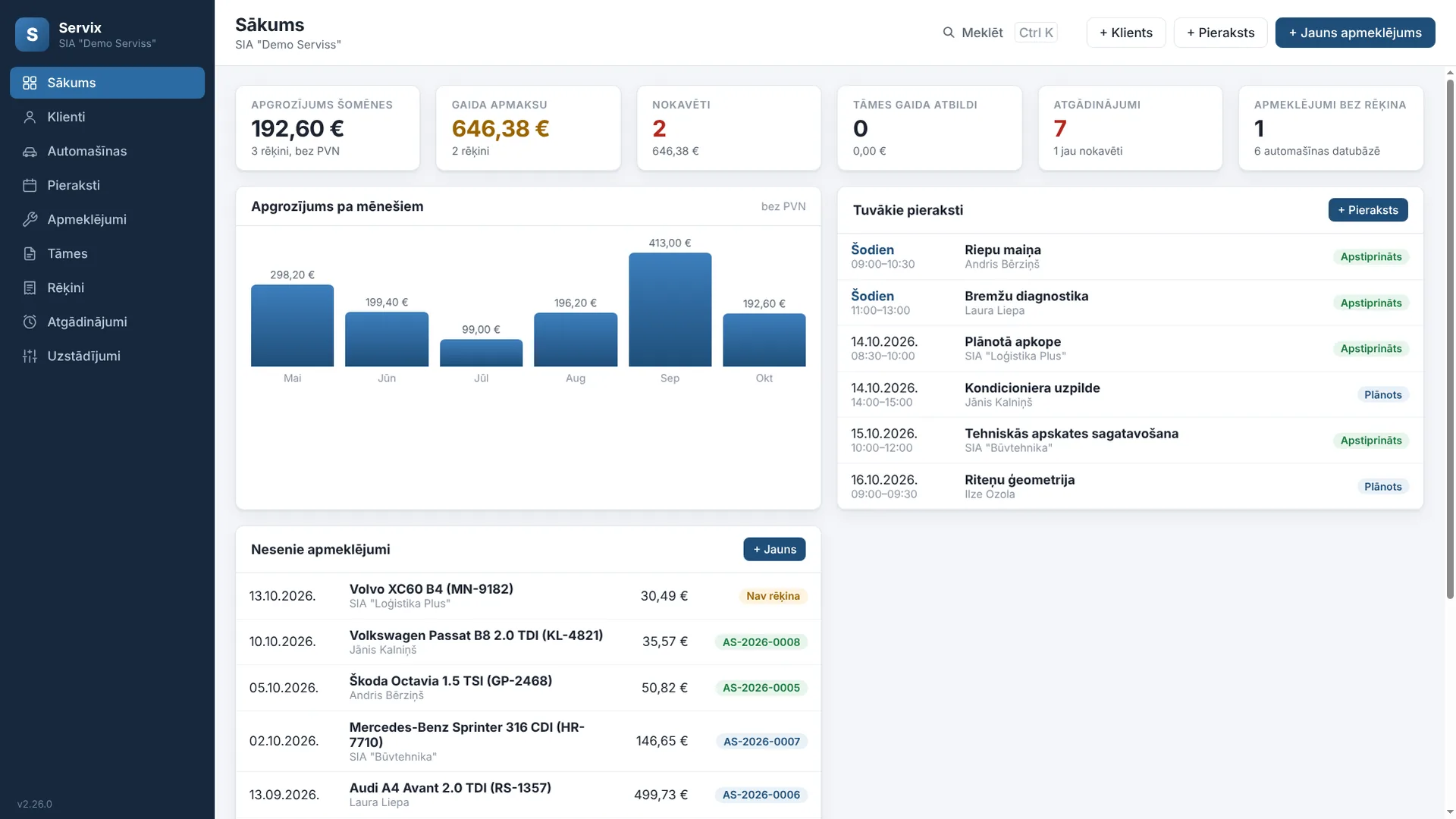
Task: Click the Uzstādījumi sliders icon
Action: tap(30, 356)
